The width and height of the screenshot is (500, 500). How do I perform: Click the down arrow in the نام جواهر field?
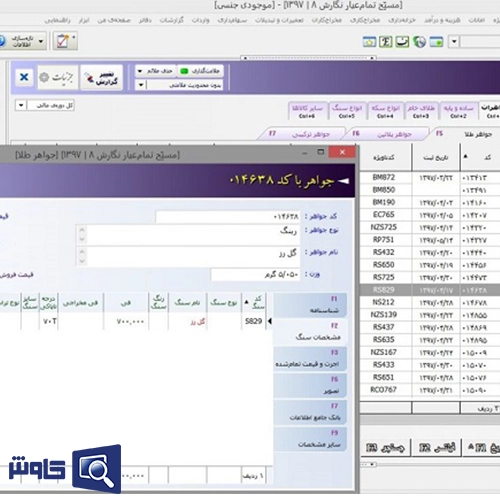[82, 262]
